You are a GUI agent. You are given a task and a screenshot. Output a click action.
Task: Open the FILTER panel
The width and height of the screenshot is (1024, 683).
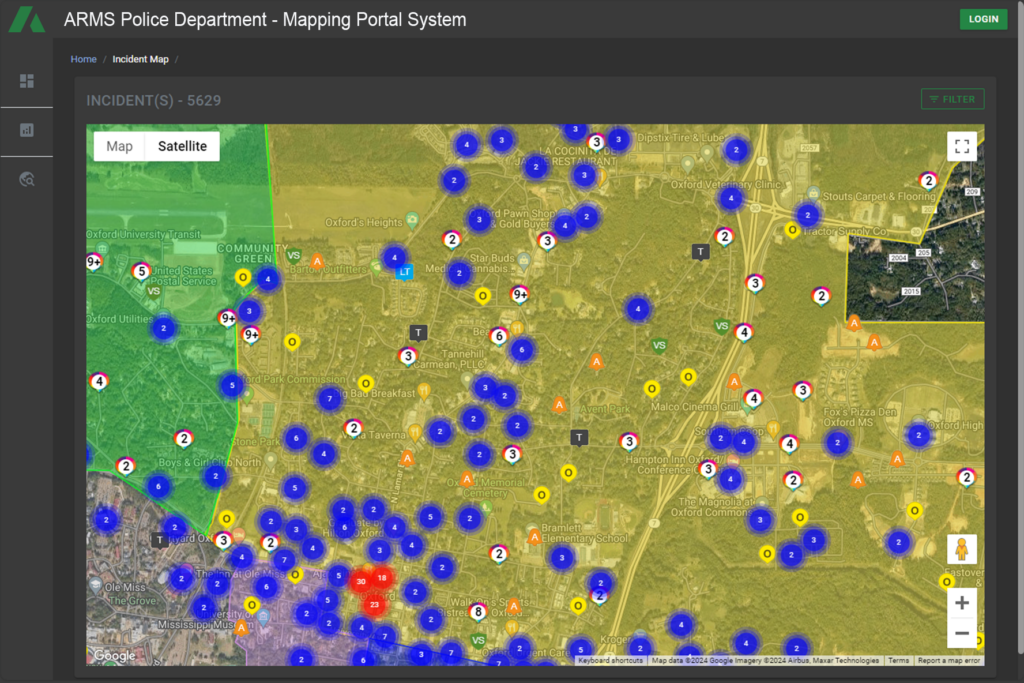click(x=952, y=99)
